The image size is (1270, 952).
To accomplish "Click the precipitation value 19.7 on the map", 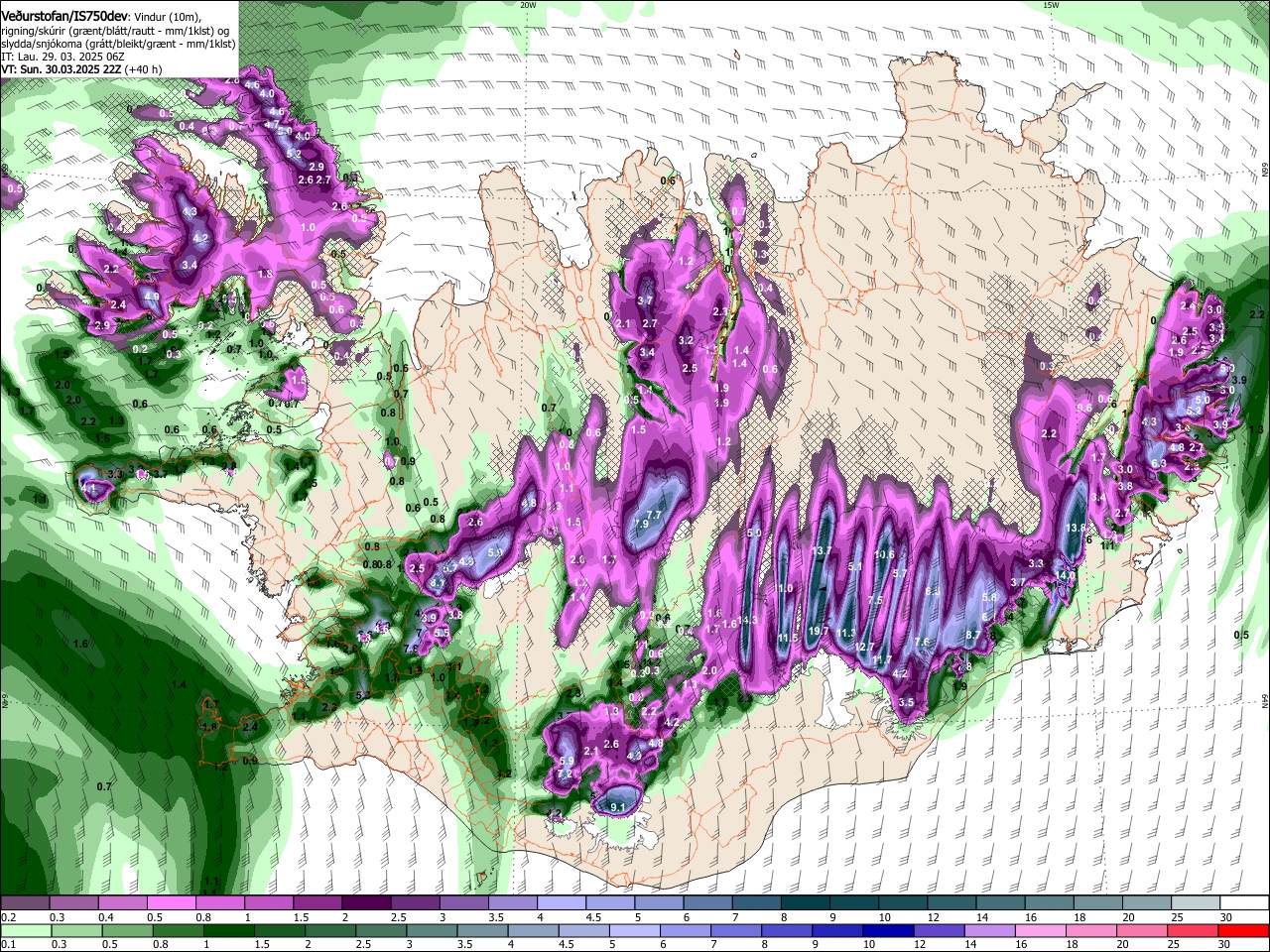I will pos(819,631).
